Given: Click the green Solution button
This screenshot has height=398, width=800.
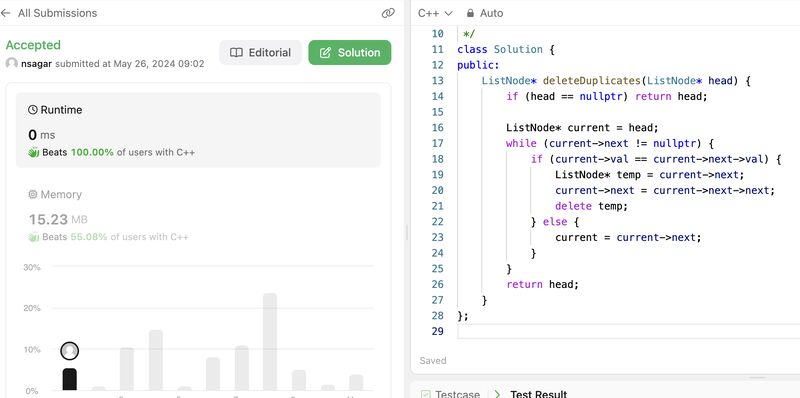Looking at the screenshot, I should coord(349,53).
